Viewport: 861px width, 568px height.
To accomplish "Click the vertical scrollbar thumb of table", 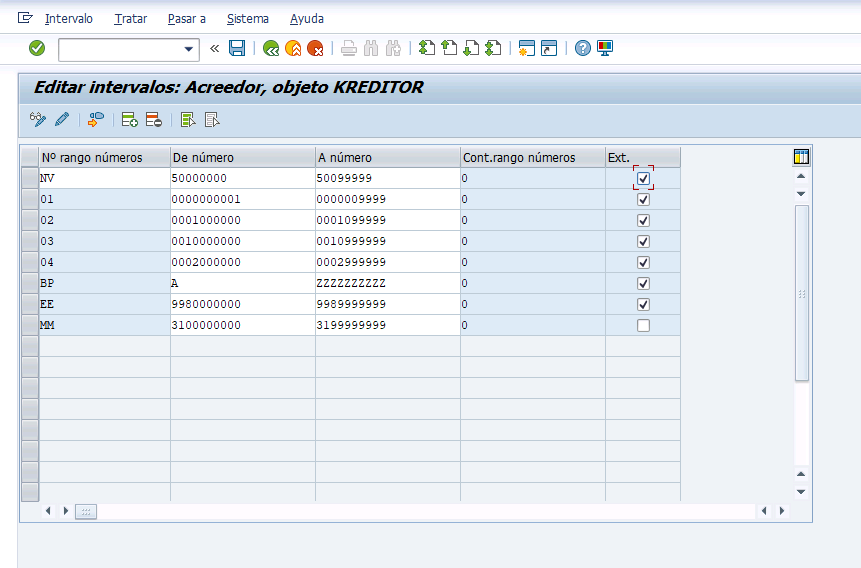I will tap(802, 293).
